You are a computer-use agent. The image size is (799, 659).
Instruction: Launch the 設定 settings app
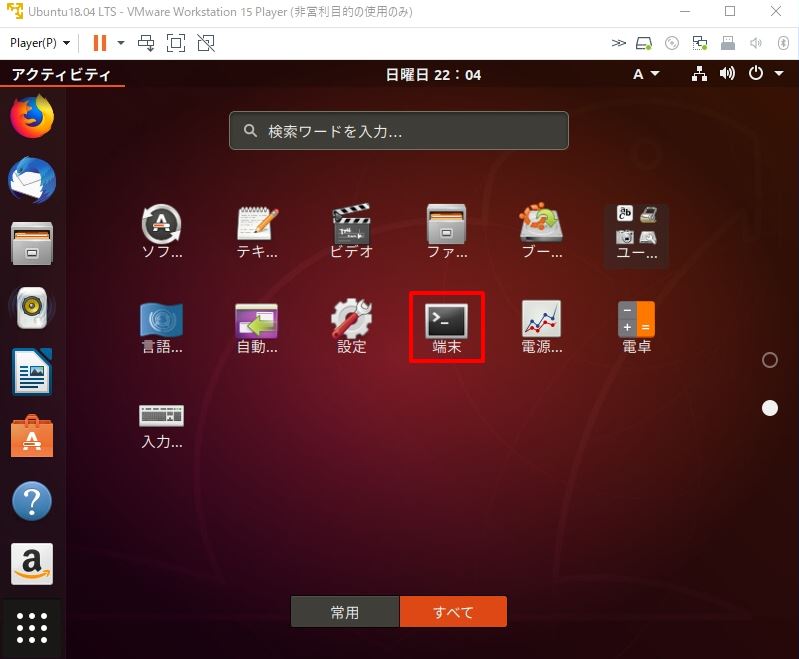point(351,327)
